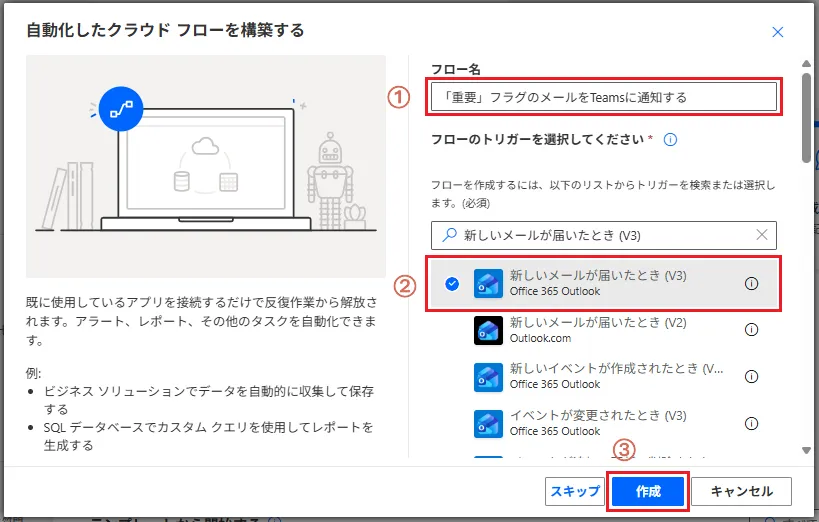Screen dimensions: 819x522
Task: Show info for 新しいメールが届いたとき (V3) trigger
Action: click(751, 284)
